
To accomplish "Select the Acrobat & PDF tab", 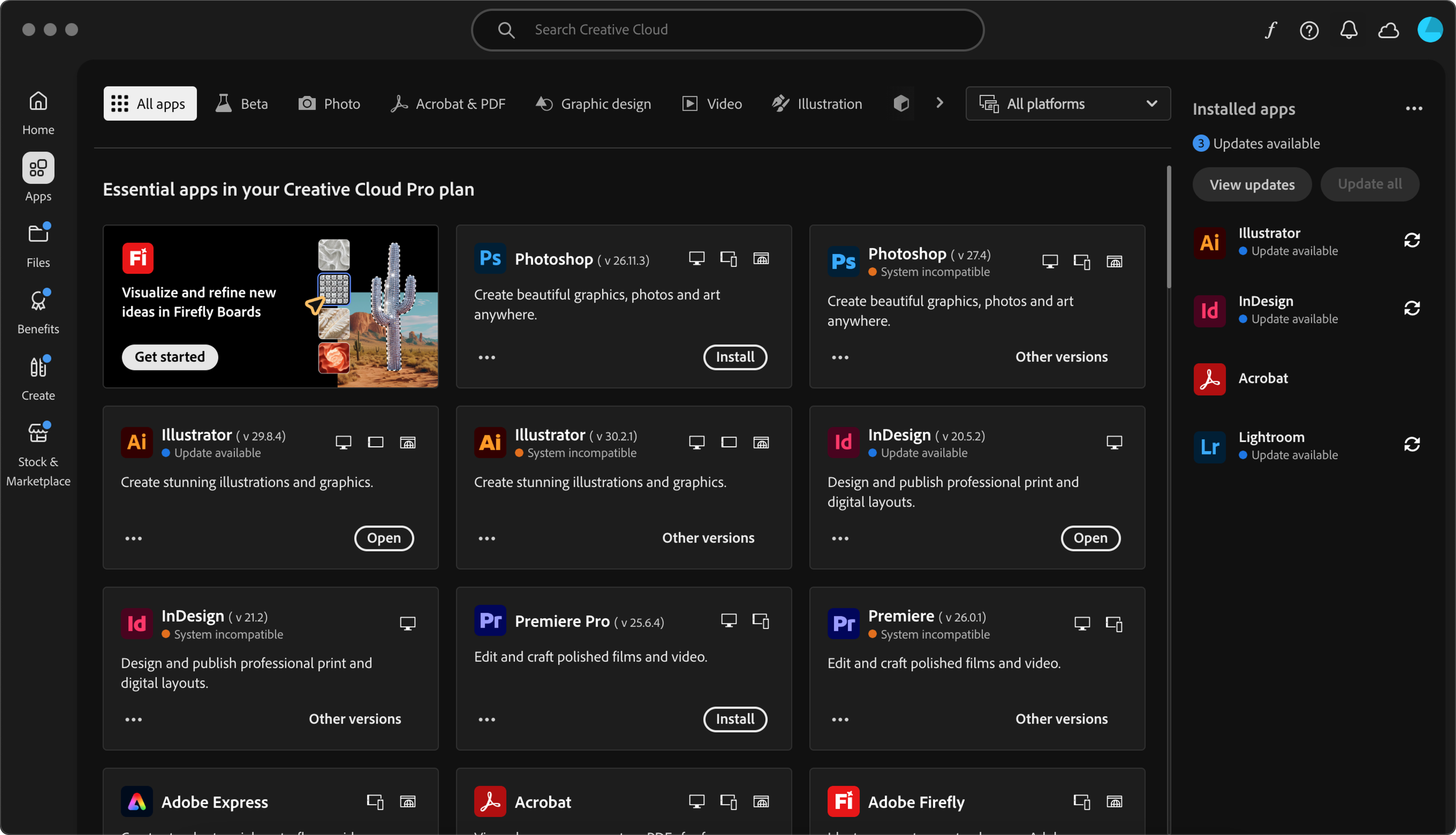I will coord(447,104).
